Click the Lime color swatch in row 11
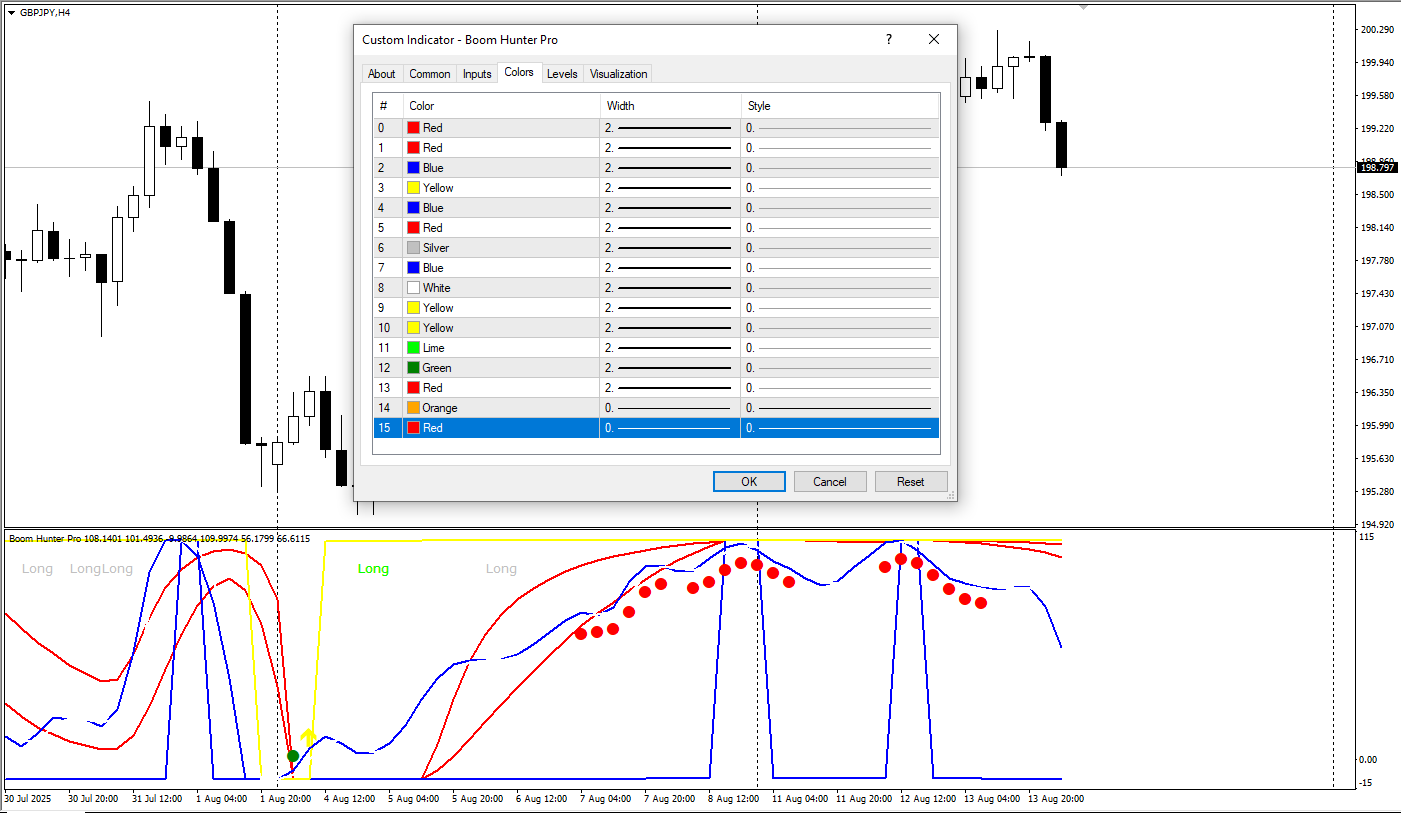 tap(413, 348)
